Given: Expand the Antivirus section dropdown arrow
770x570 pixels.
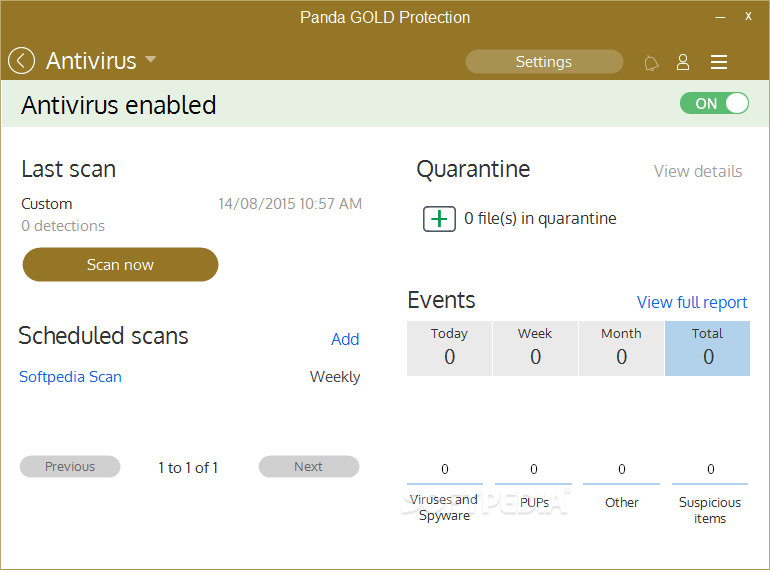Looking at the screenshot, I should [150, 59].
